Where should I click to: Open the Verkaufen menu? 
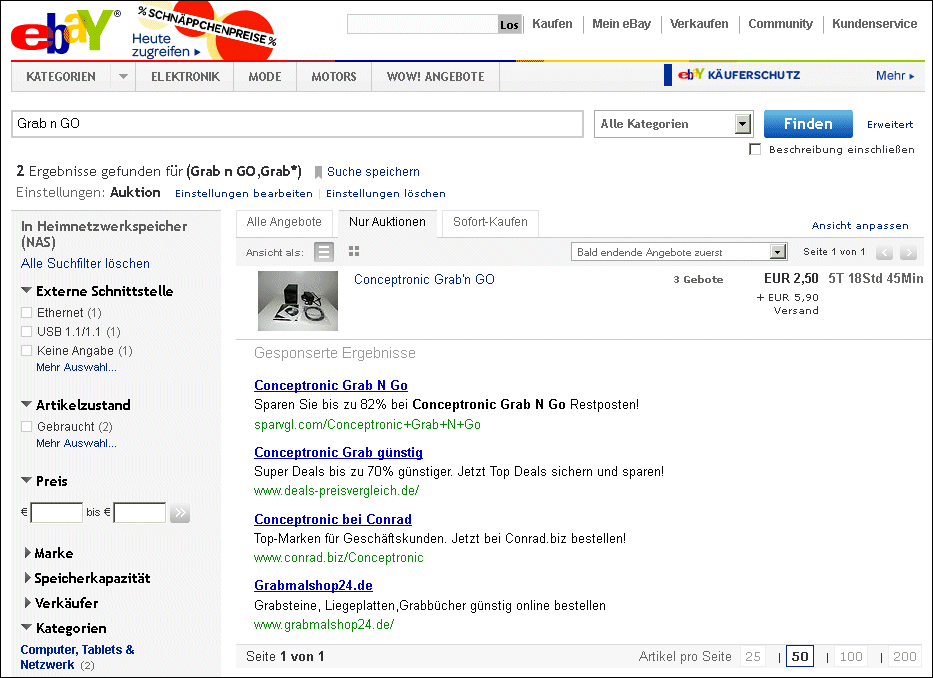(x=699, y=24)
